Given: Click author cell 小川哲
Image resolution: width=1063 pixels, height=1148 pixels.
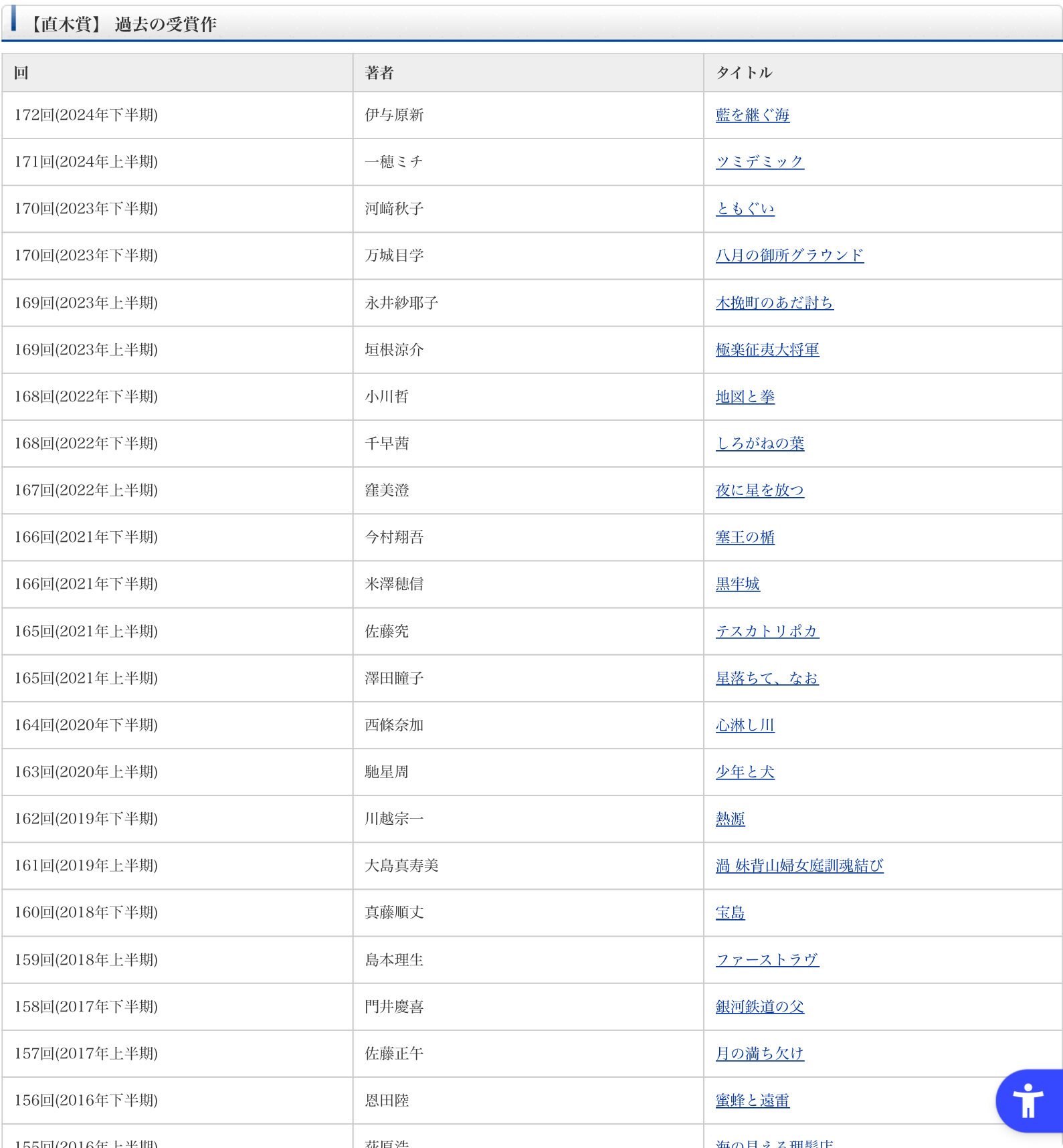Looking at the screenshot, I should (528, 397).
